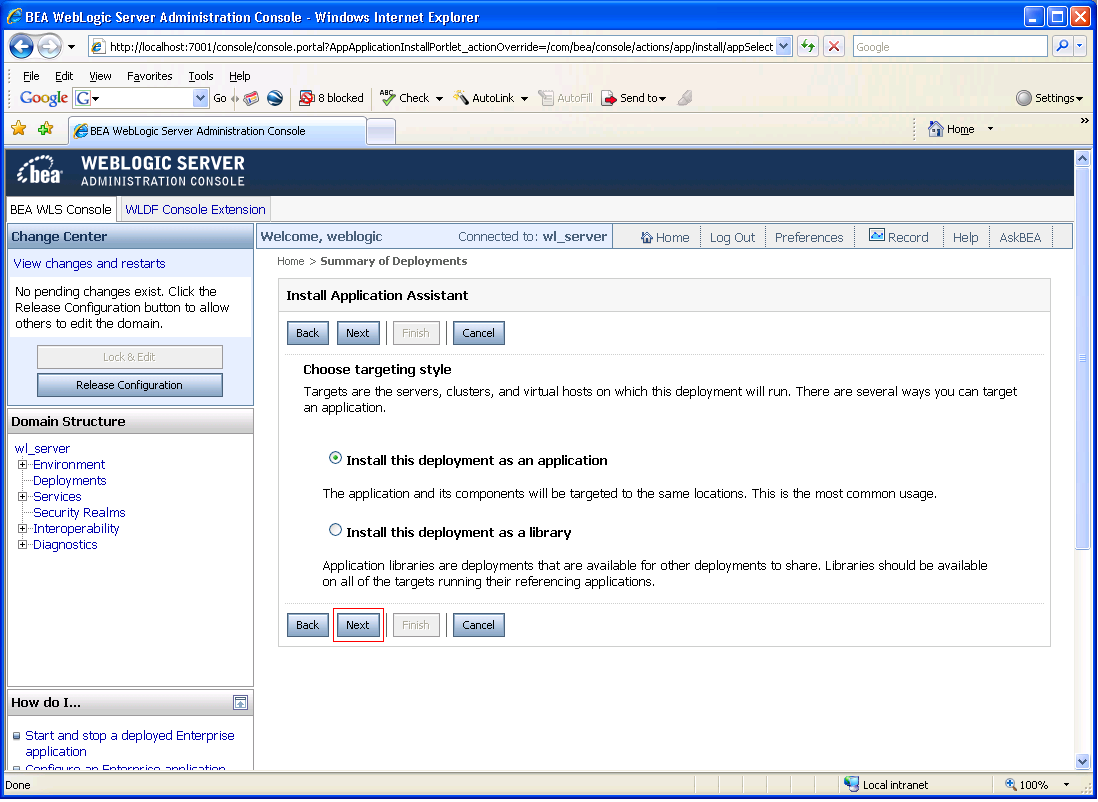Open the zoom level dropdown arrow
This screenshot has width=1098, height=802.
[x=1066, y=784]
